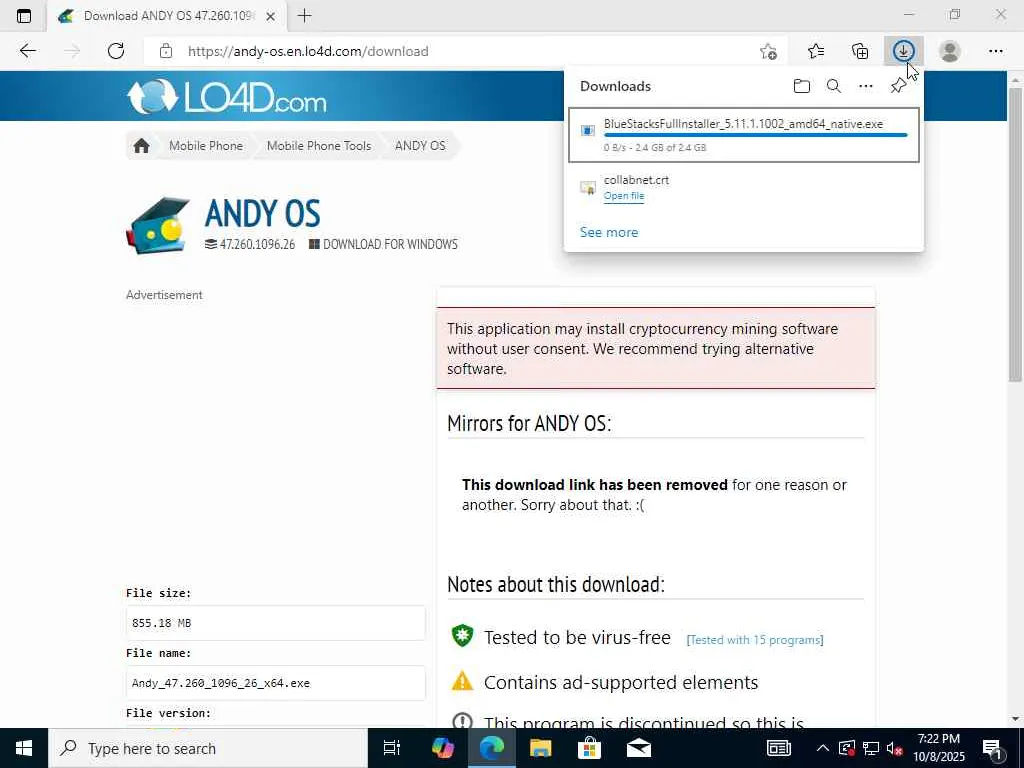Close the Download ANDY OS tab
This screenshot has width=1024, height=768.
[x=270, y=16]
